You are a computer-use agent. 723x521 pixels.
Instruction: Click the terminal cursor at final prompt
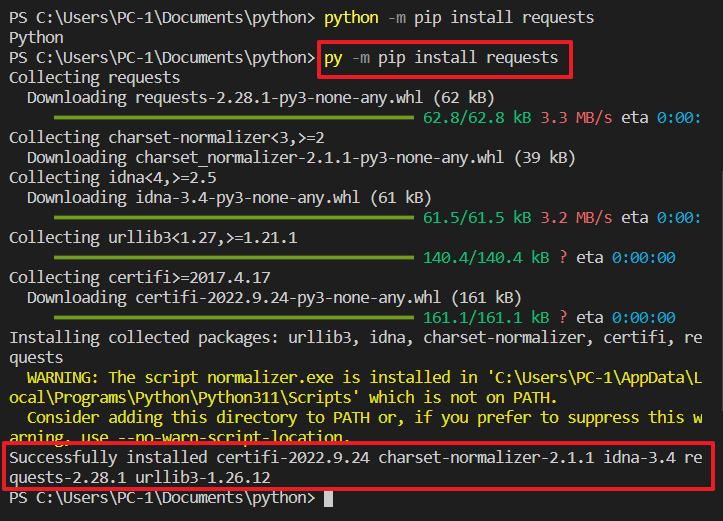coord(328,499)
